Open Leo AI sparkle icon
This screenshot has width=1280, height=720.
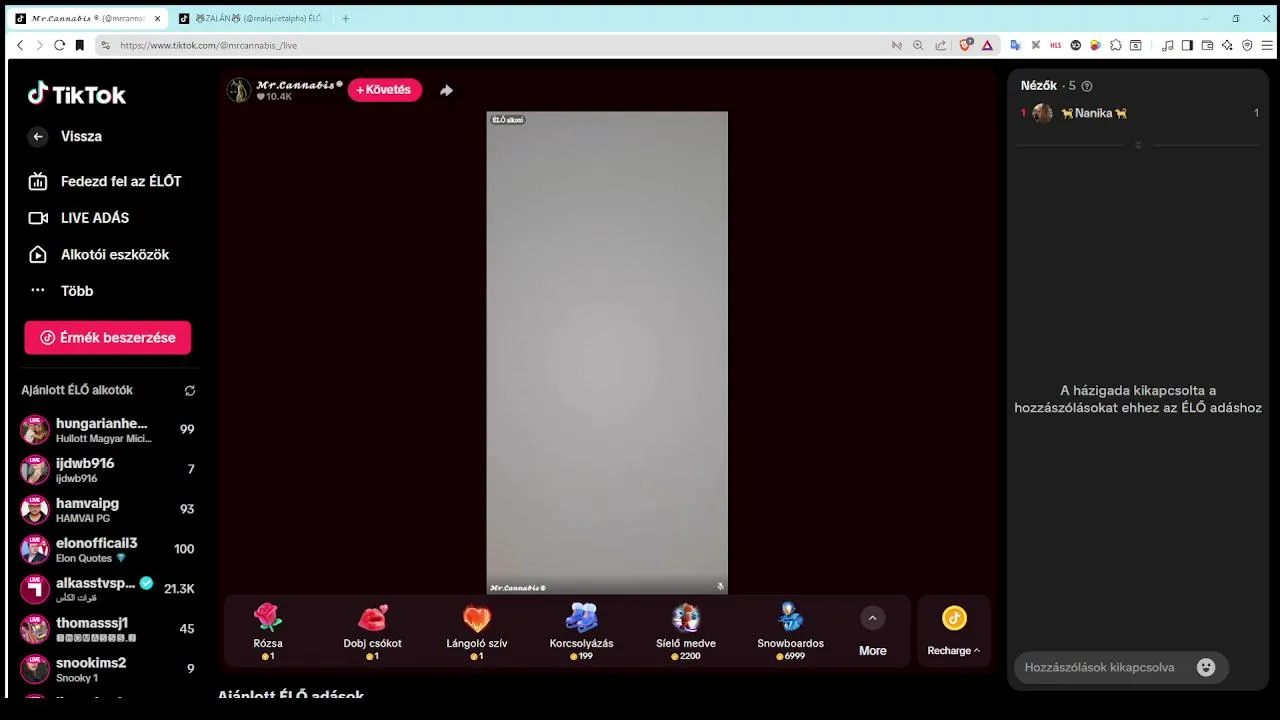[1227, 45]
